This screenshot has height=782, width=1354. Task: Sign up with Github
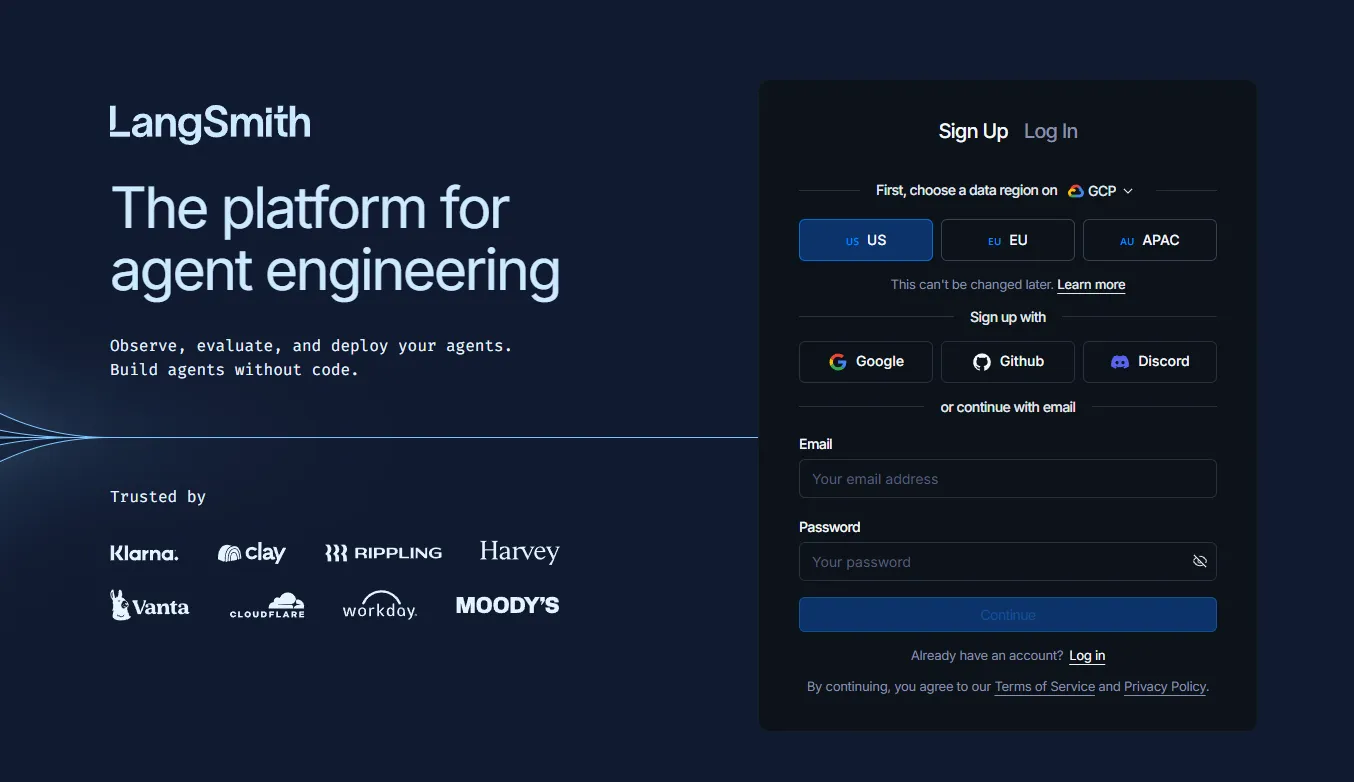click(x=1008, y=362)
